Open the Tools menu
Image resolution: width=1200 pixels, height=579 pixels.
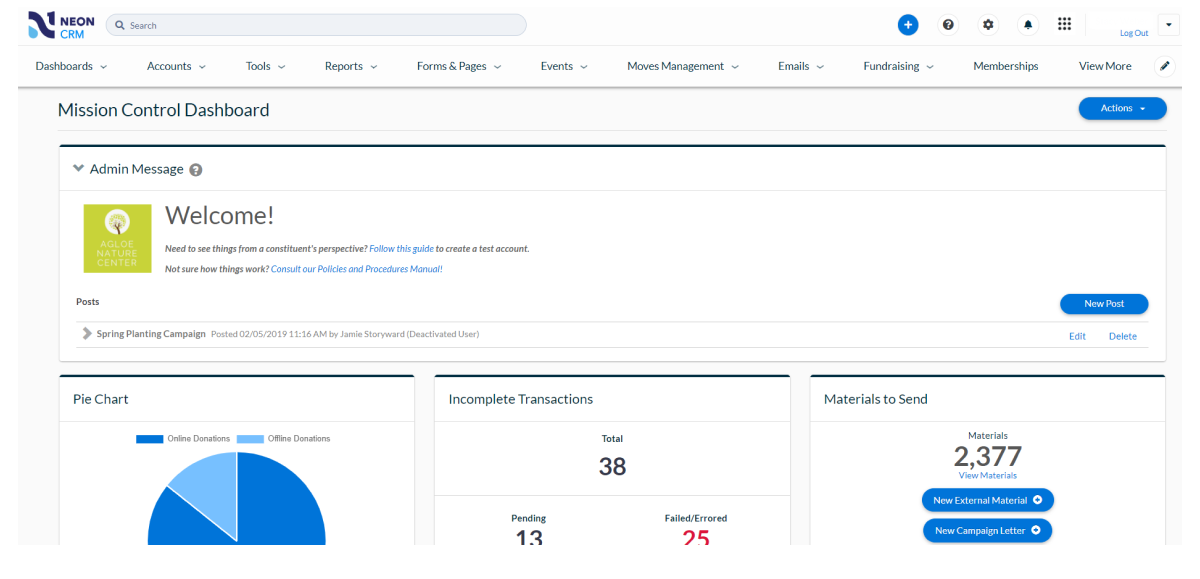tap(266, 66)
